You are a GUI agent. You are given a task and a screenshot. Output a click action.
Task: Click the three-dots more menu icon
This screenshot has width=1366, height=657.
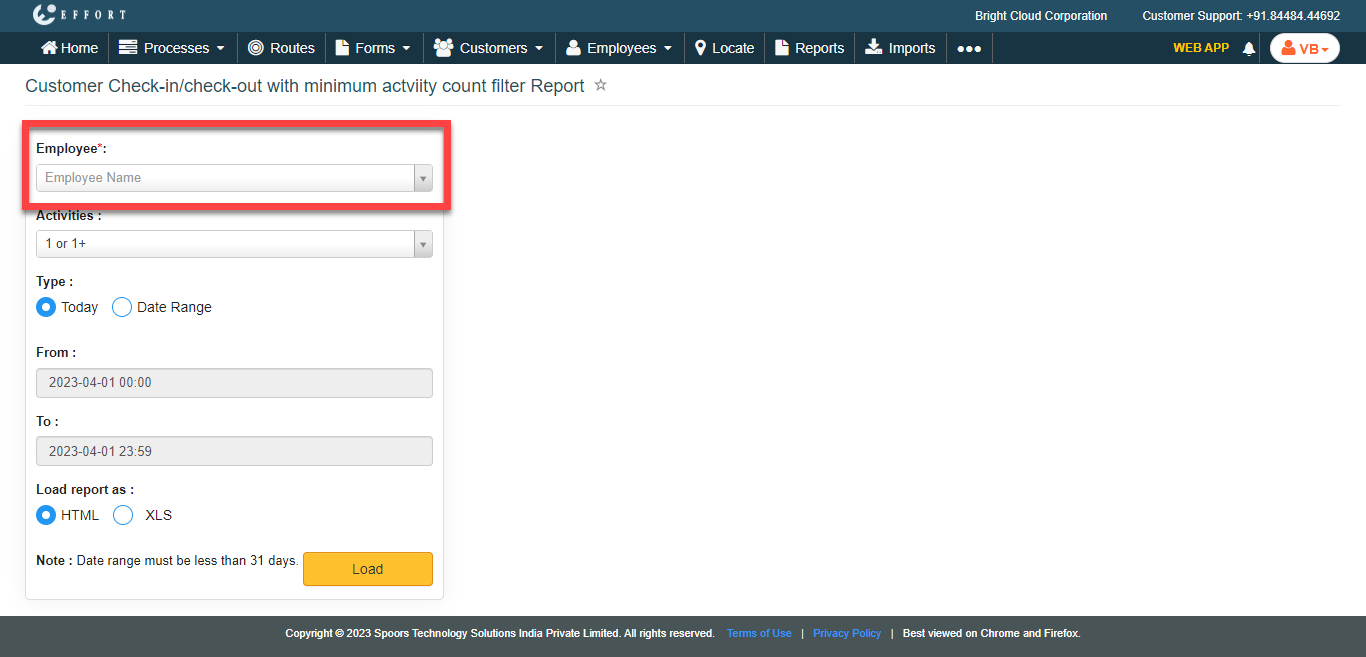click(x=968, y=48)
